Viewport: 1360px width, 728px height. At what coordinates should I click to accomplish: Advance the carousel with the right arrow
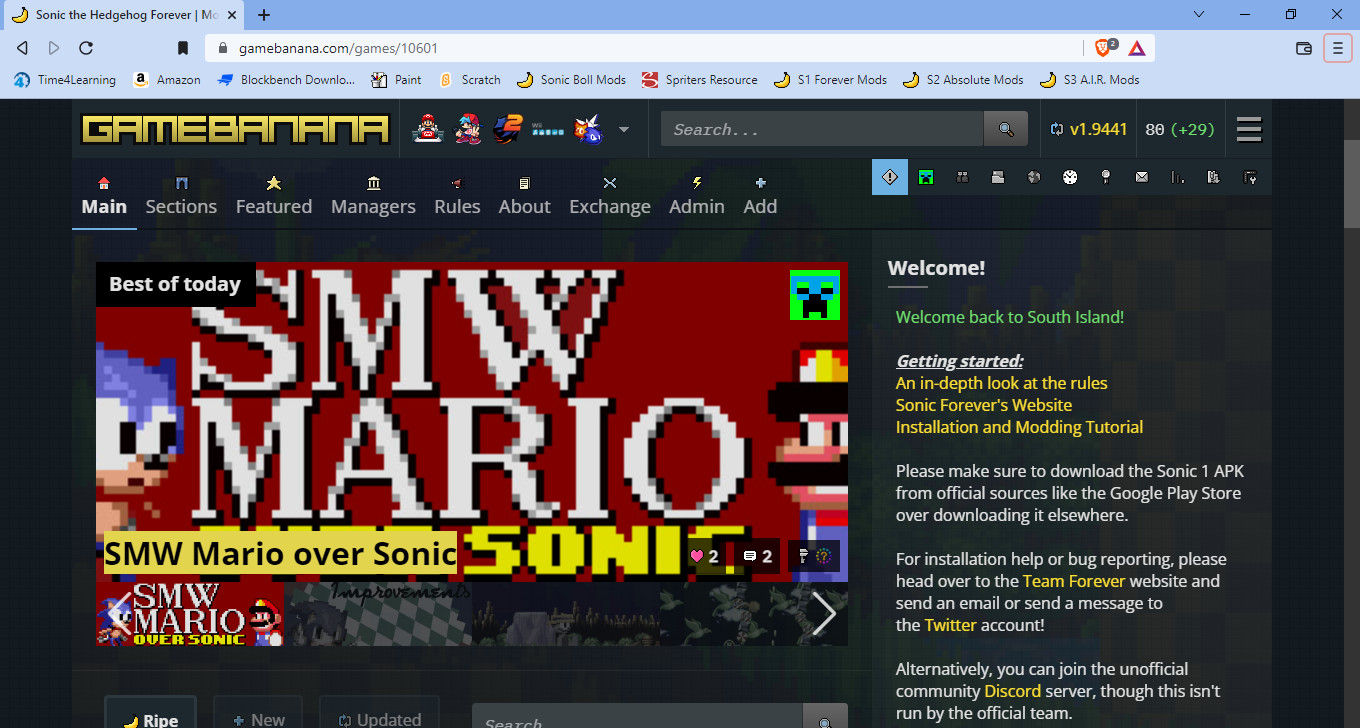pyautogui.click(x=823, y=613)
